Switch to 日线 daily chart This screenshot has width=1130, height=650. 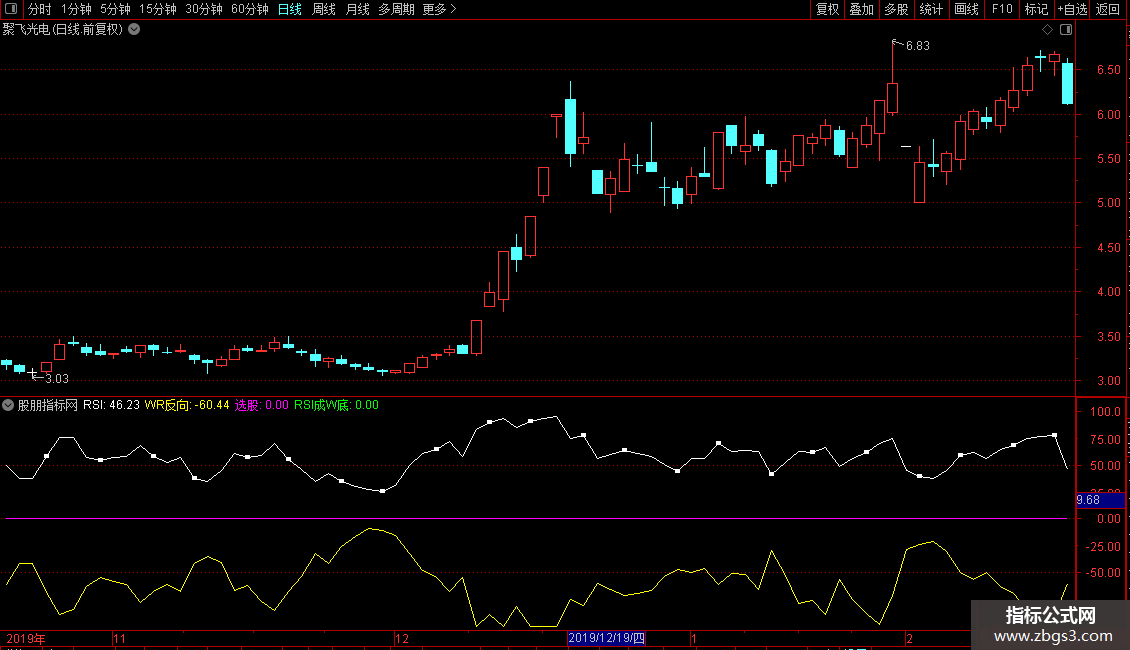pos(290,9)
